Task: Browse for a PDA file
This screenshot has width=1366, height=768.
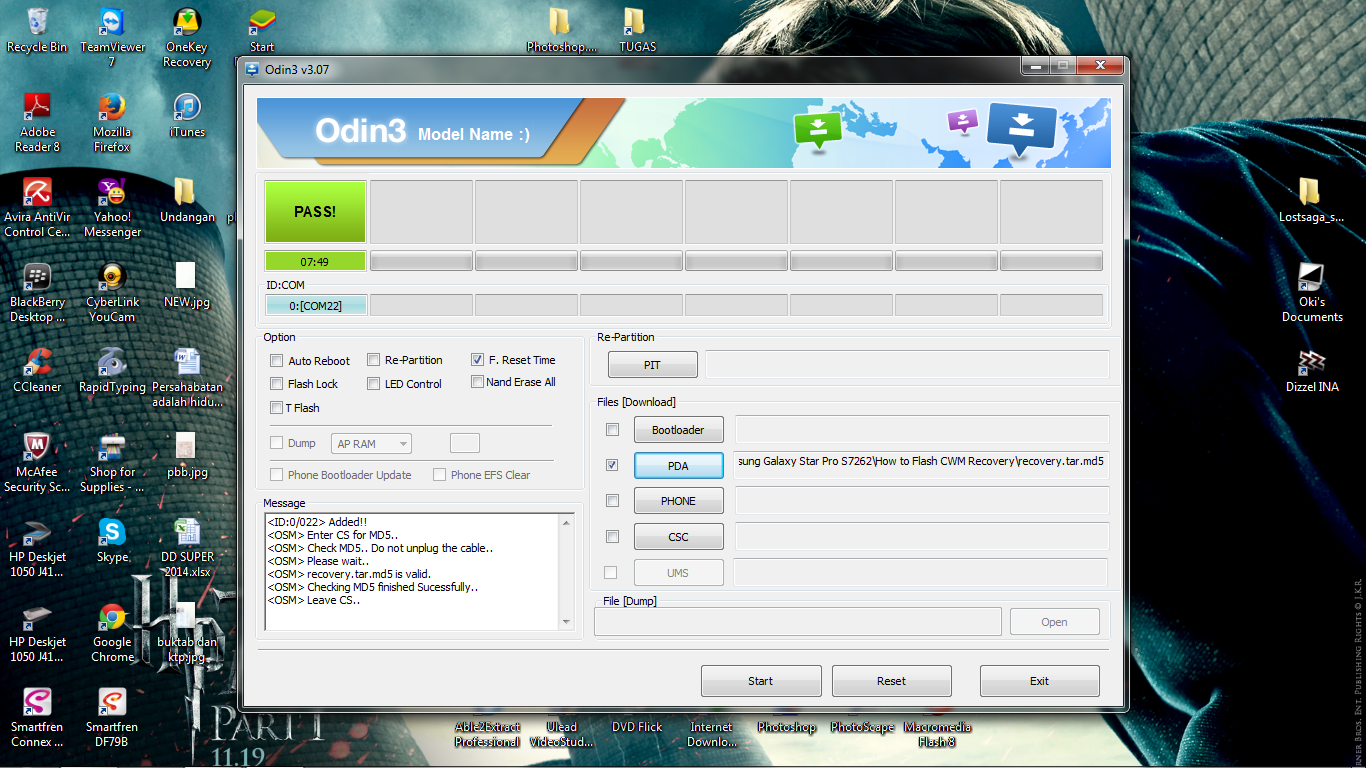Action: click(678, 466)
